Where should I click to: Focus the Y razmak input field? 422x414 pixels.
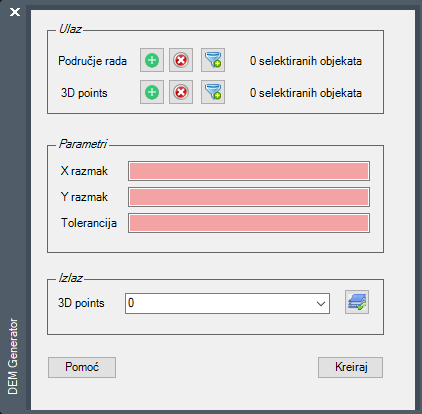click(249, 197)
